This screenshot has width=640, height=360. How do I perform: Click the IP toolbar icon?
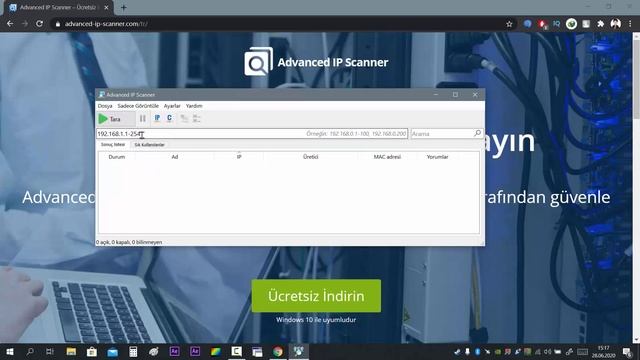157,118
